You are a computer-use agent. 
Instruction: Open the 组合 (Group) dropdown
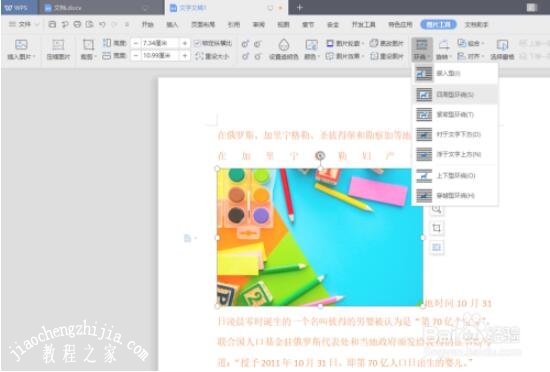[x=471, y=43]
